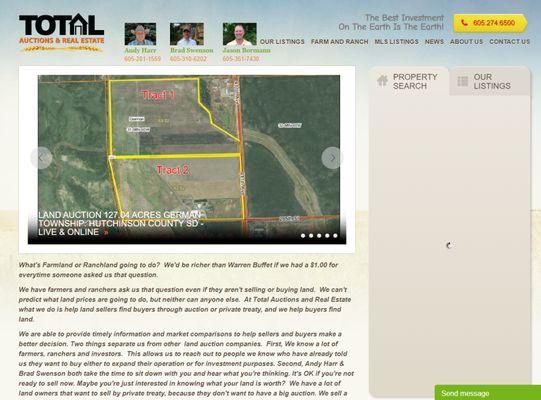Open the ABOUT US menu item
Screen dimensions: 541x400
coord(466,42)
